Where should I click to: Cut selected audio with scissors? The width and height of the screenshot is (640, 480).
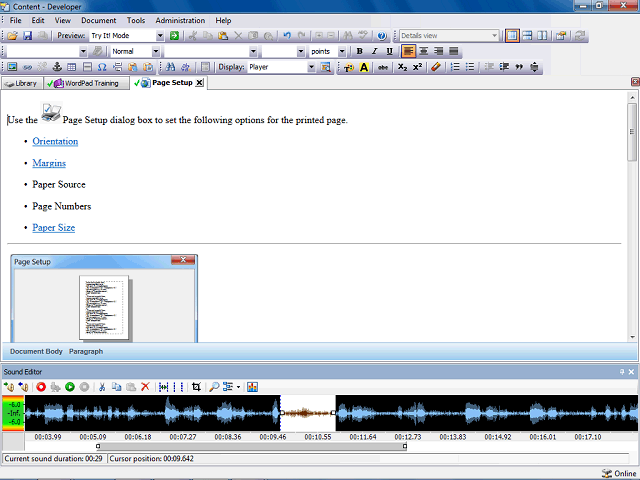pyautogui.click(x=102, y=387)
